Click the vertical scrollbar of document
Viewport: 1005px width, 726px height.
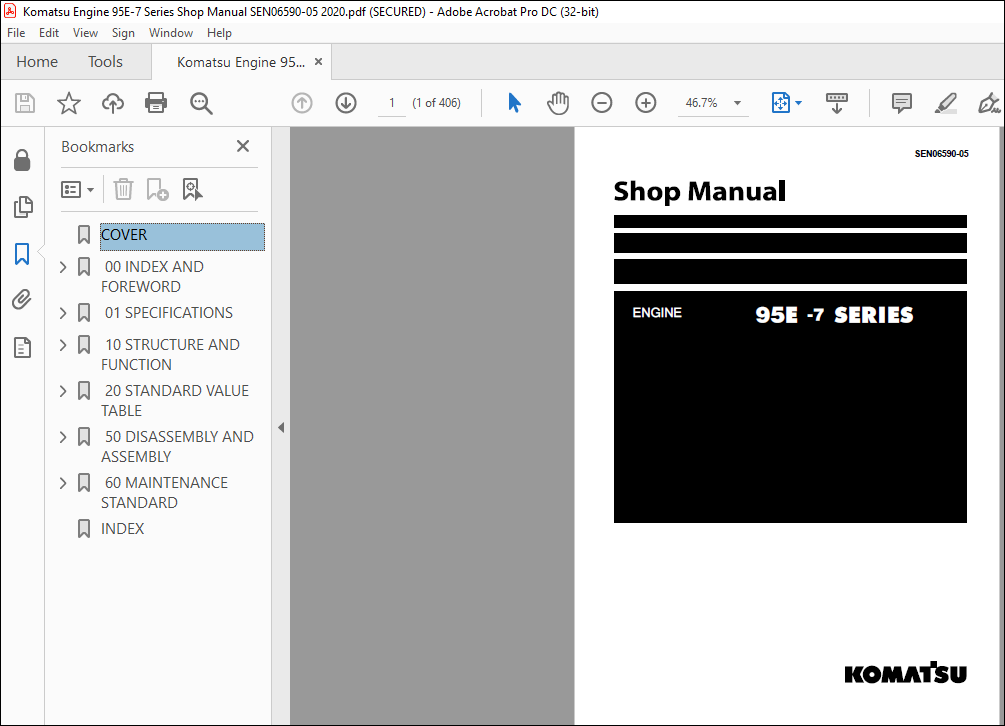click(x=1001, y=426)
